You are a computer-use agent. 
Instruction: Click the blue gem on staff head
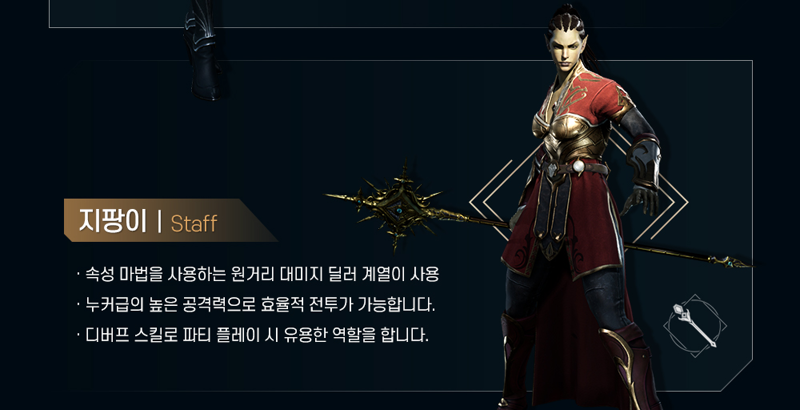pos(399,210)
